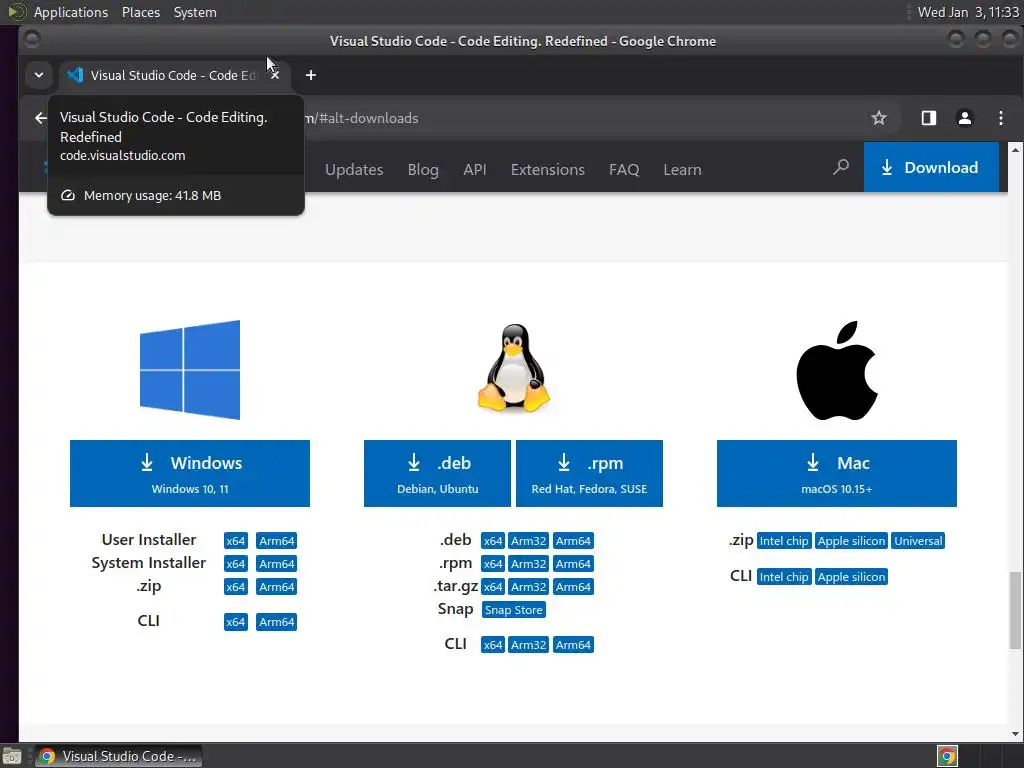Choose x64 for Linux .rpm
This screenshot has width=1024, height=768.
click(493, 564)
